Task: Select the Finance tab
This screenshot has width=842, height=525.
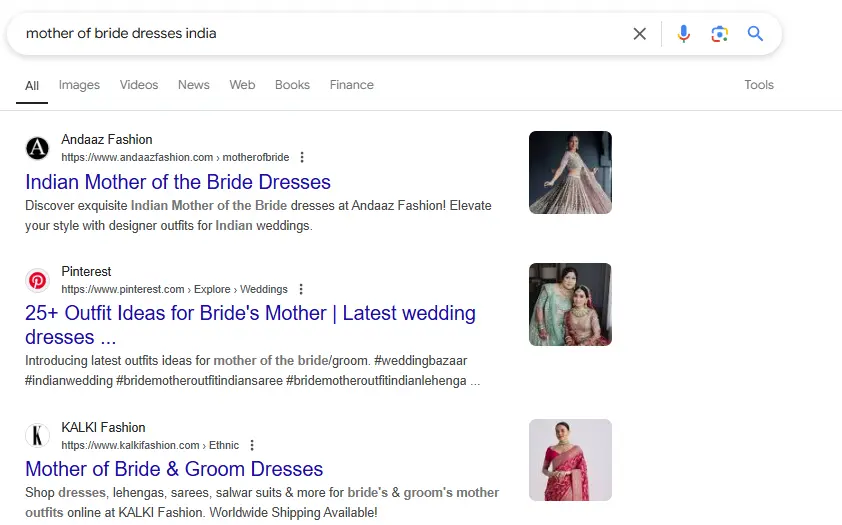Action: (351, 85)
